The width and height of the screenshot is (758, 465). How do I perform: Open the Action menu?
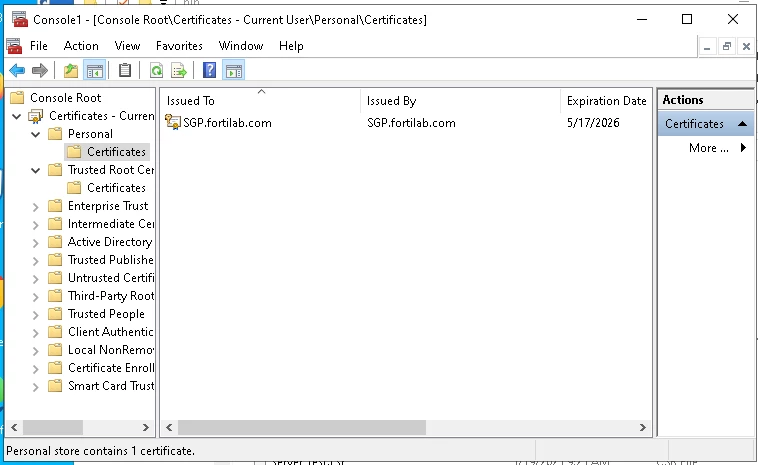point(81,46)
